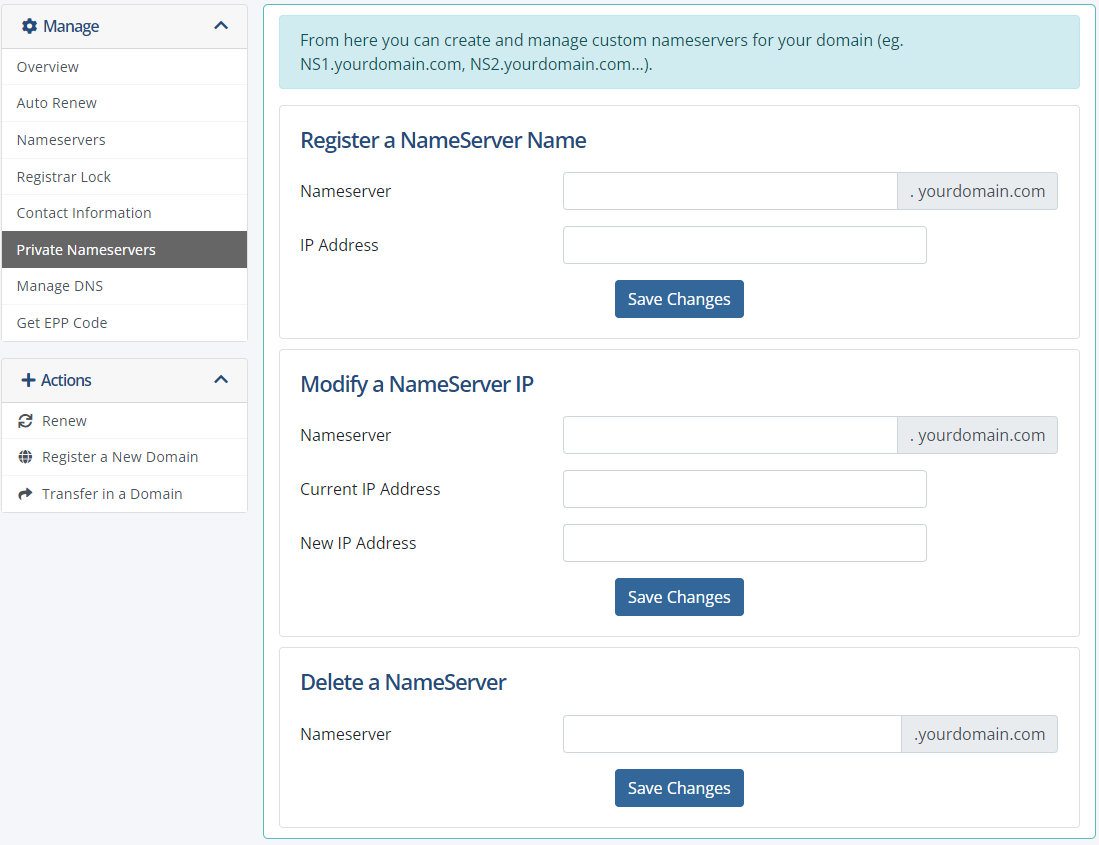Select Private Nameservers menu item
Image resolution: width=1099 pixels, height=845 pixels.
125,249
